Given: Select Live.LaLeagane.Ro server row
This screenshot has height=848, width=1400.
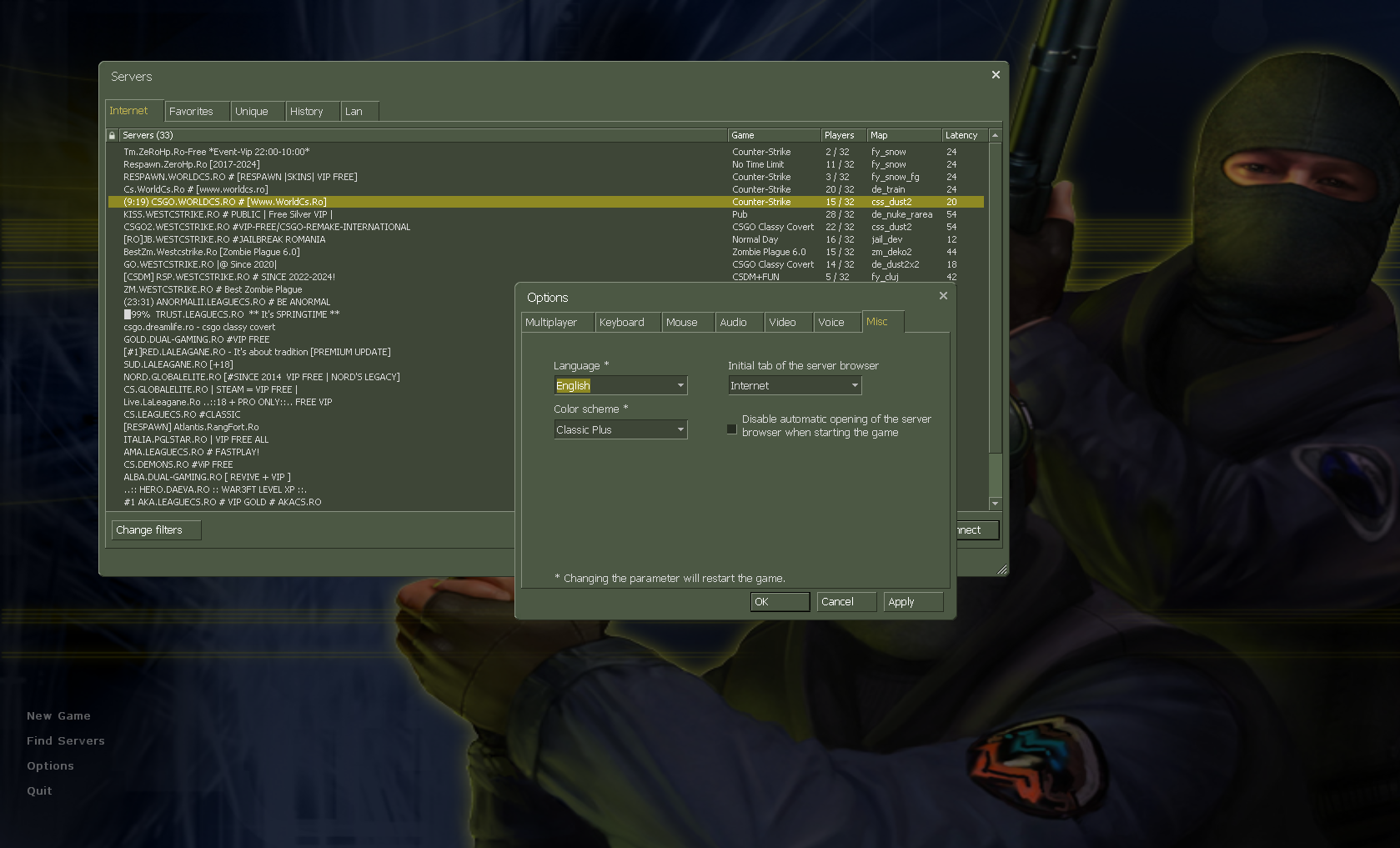Looking at the screenshot, I should 312,402.
